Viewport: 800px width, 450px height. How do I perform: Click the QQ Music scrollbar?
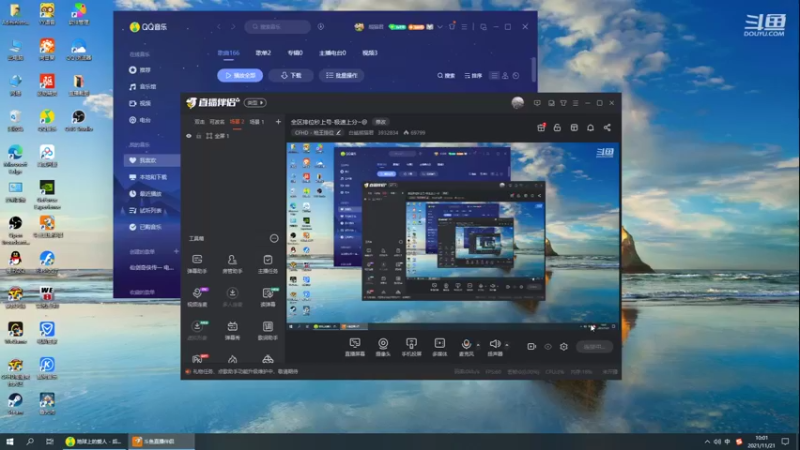pyautogui.click(x=534, y=69)
